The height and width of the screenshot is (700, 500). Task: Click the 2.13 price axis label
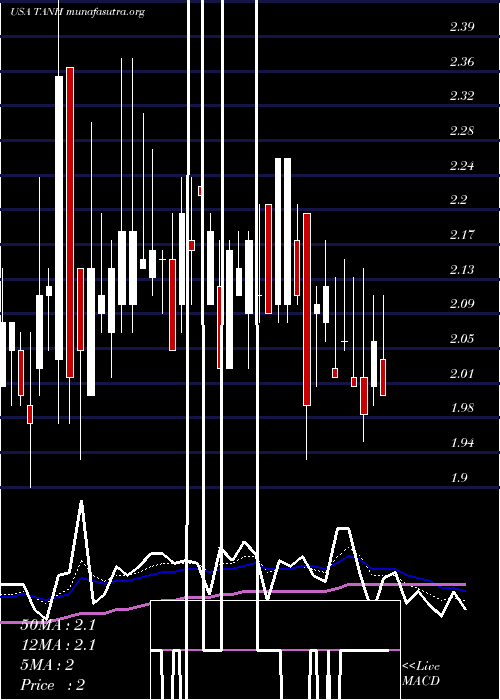coord(462,270)
